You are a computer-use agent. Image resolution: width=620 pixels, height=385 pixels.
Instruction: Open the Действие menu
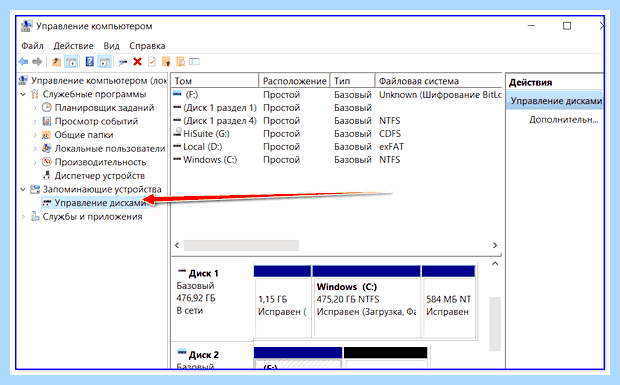(73, 46)
